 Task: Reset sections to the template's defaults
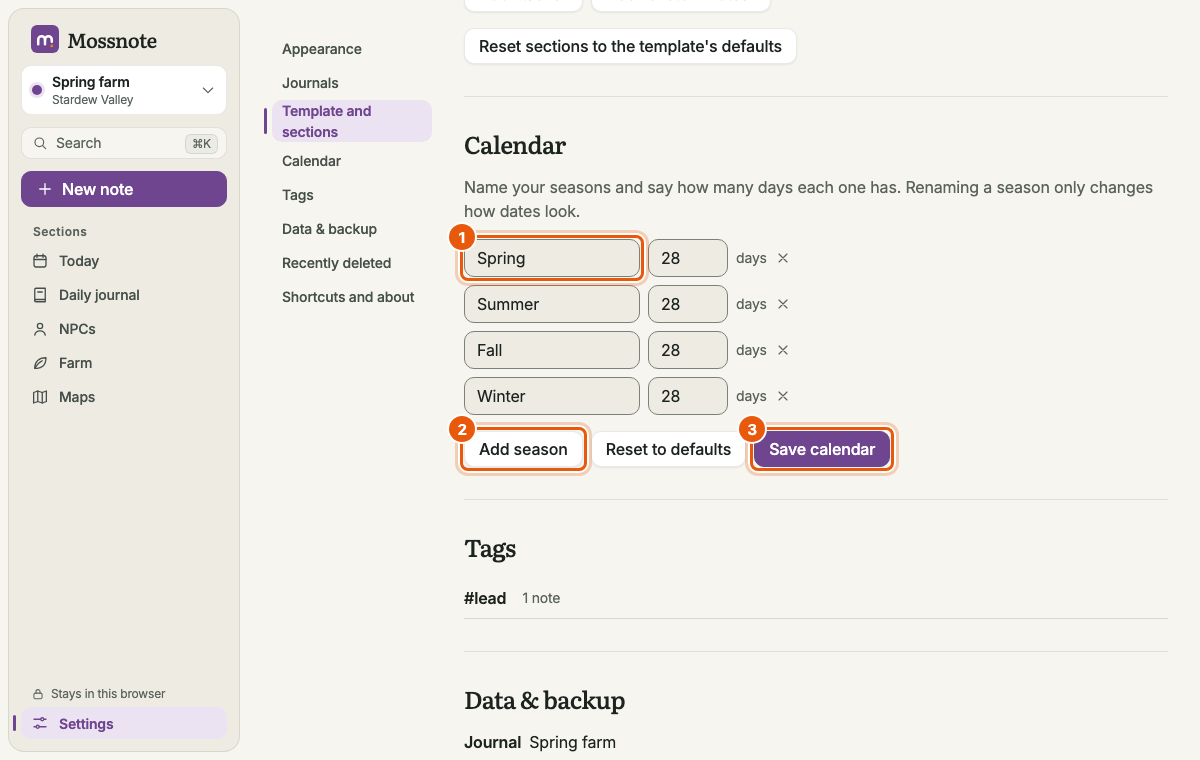(630, 46)
